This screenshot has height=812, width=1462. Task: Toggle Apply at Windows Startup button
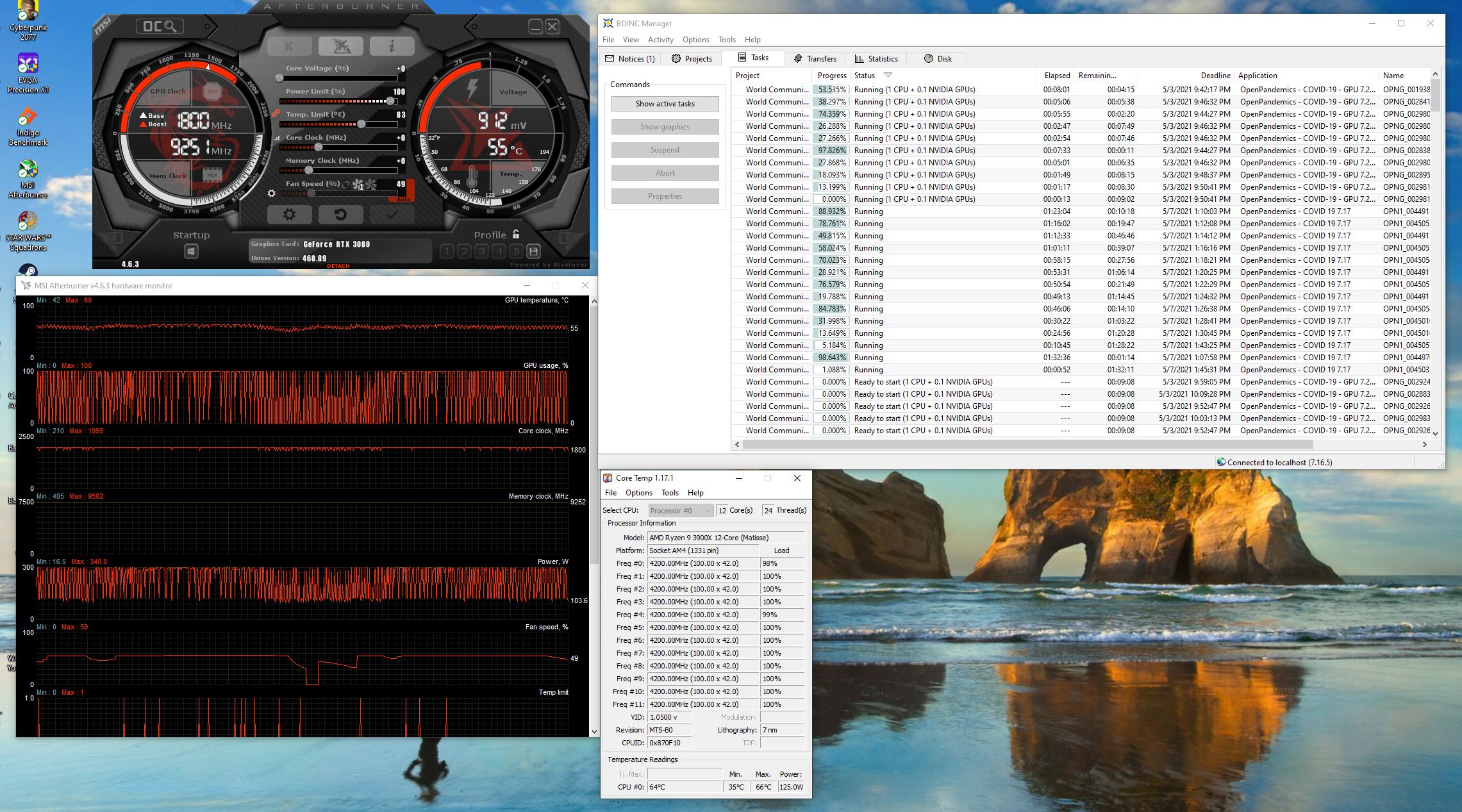coord(191,251)
